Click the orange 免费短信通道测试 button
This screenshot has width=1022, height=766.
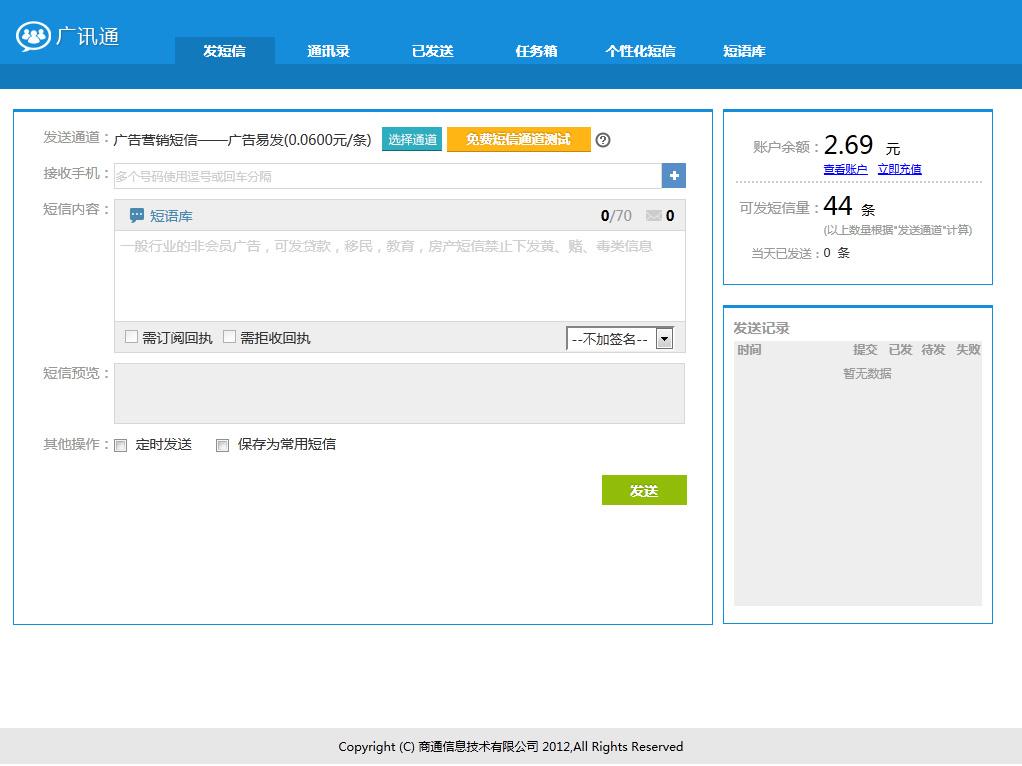(x=518, y=139)
